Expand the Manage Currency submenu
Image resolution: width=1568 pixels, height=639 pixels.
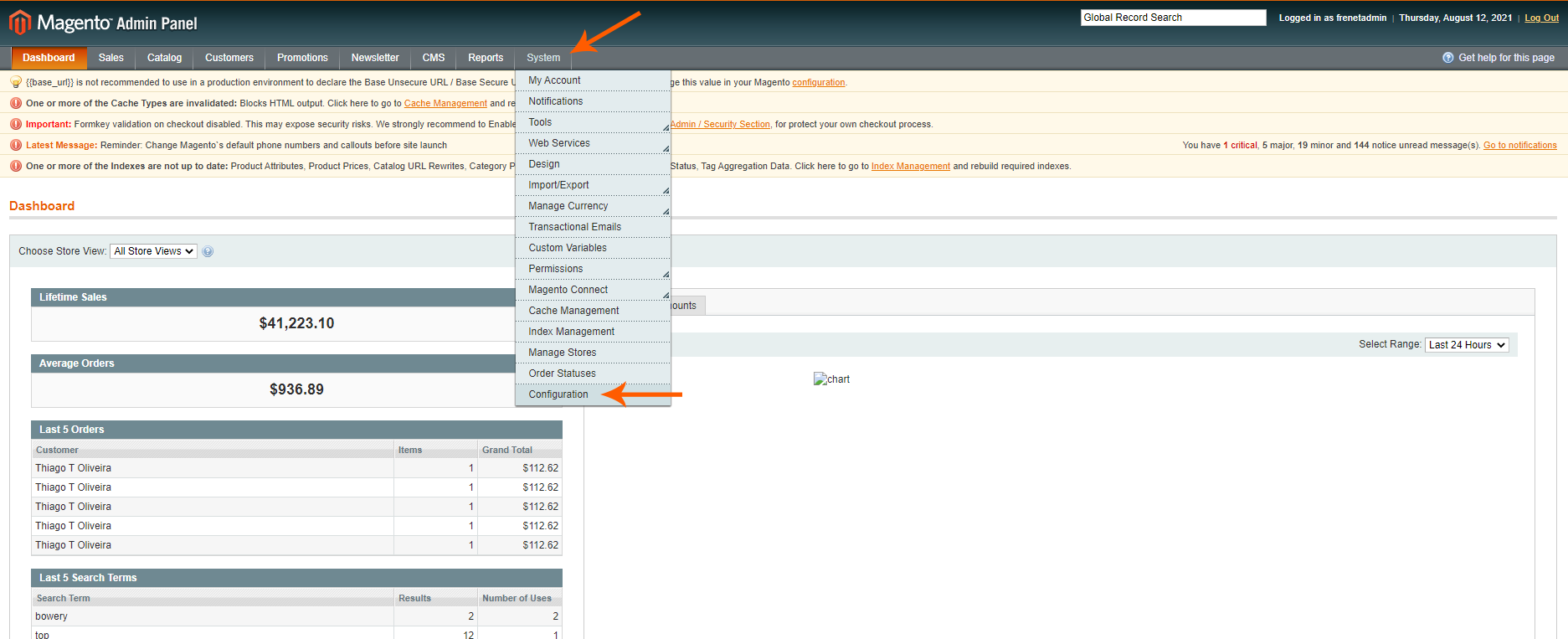coord(593,206)
